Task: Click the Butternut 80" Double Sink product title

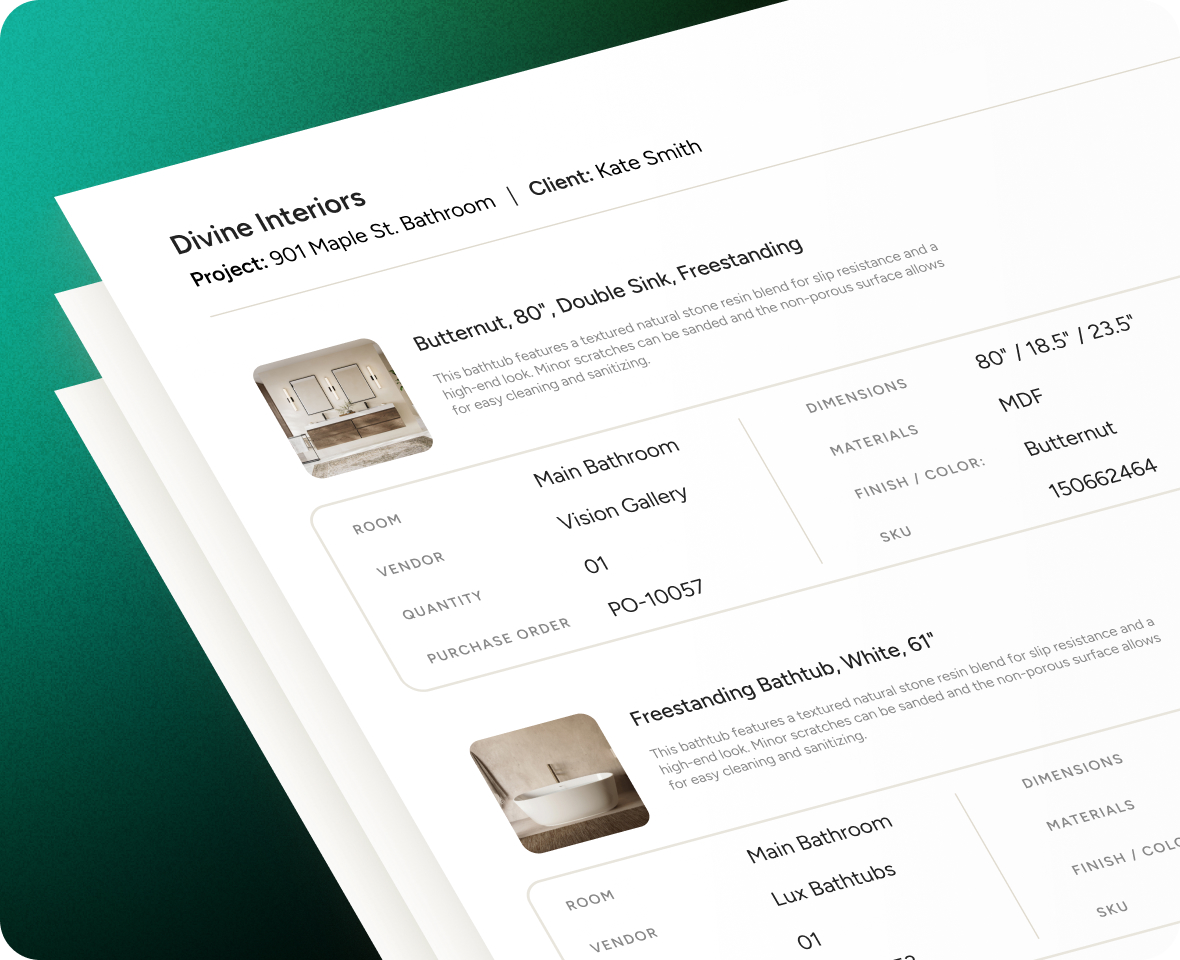Action: (608, 294)
